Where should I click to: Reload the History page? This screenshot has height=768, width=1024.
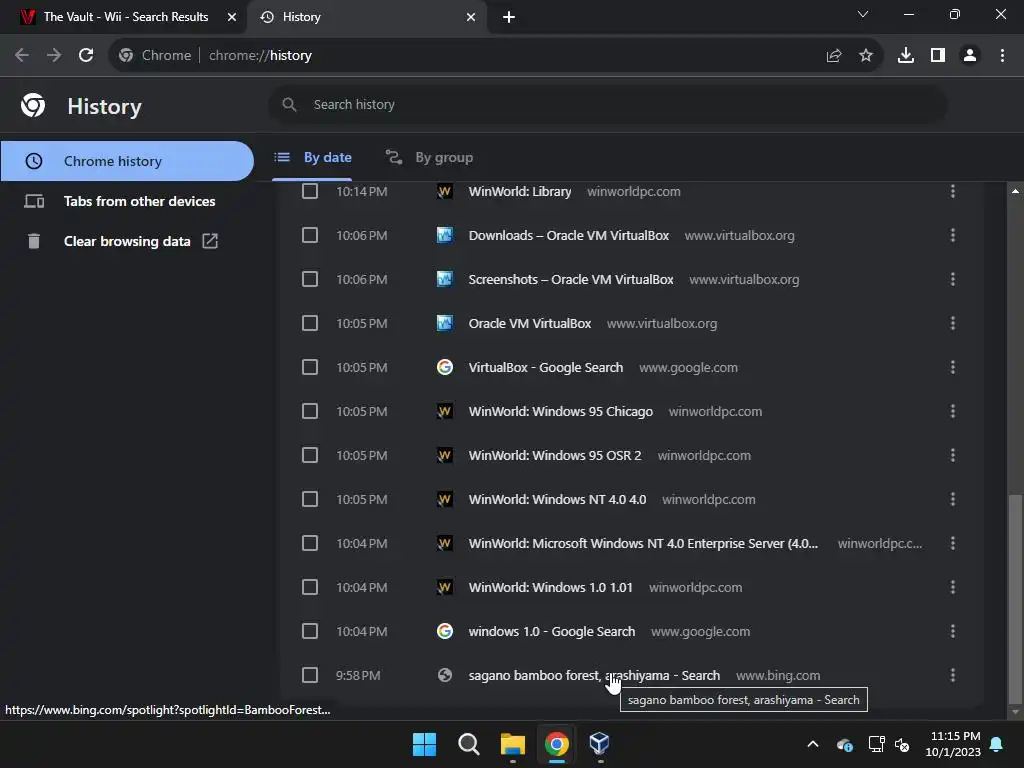tap(86, 56)
